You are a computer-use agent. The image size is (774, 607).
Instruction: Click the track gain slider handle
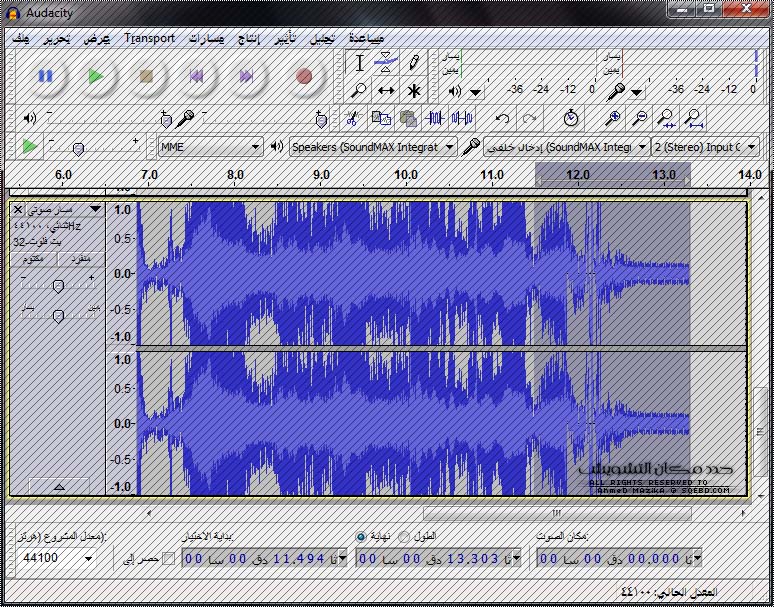click(x=58, y=287)
